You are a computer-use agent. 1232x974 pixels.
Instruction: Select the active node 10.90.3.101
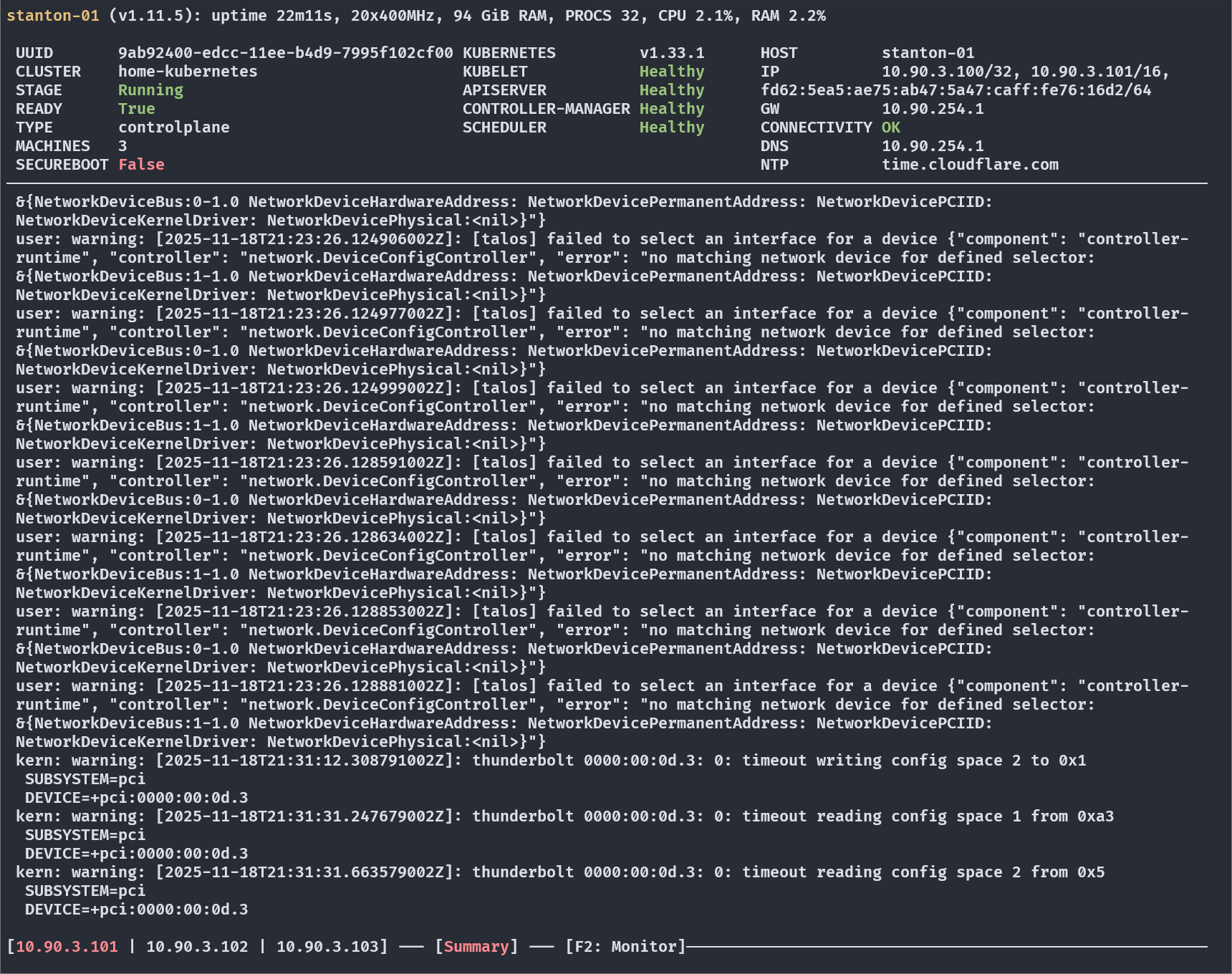66,946
